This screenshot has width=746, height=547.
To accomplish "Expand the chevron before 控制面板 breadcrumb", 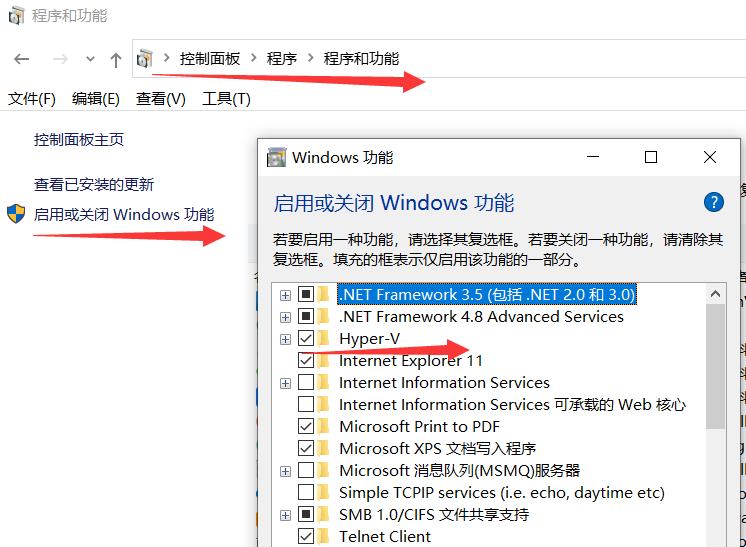I will pyautogui.click(x=167, y=58).
